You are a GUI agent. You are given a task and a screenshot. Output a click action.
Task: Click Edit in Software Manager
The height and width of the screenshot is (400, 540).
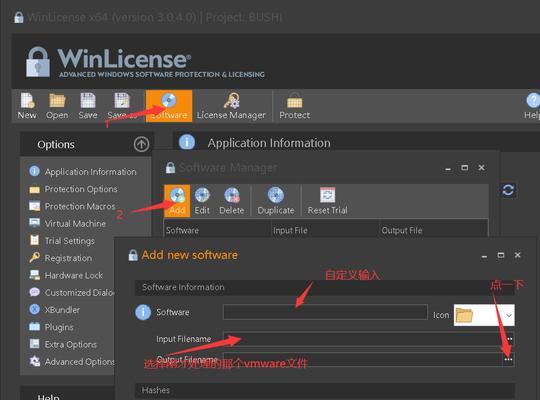pyautogui.click(x=202, y=201)
